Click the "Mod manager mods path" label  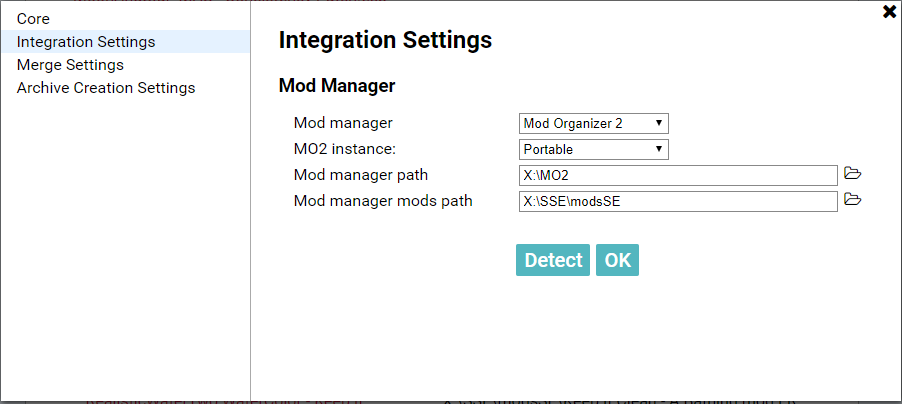[x=383, y=201]
